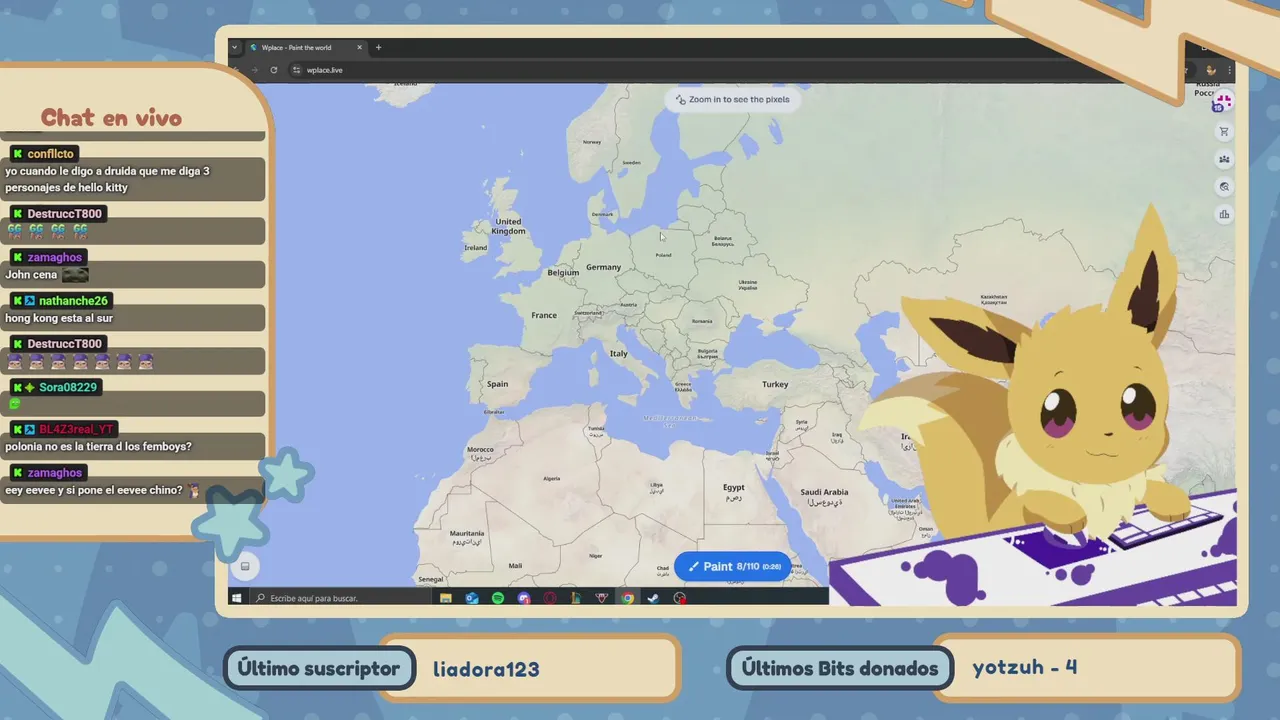Click the 'Poland' map label
Image resolution: width=1280 pixels, height=720 pixels.
663,255
